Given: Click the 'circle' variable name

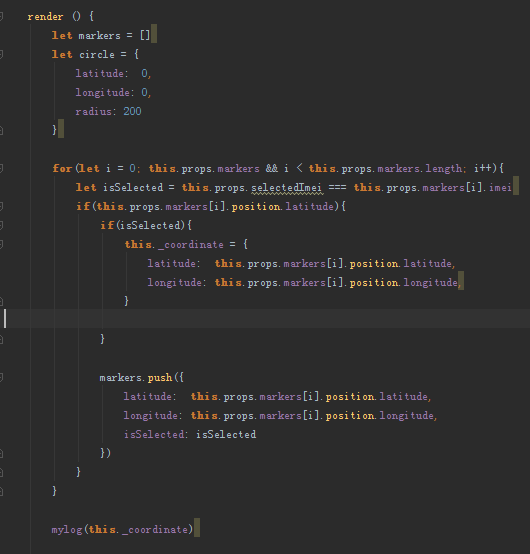Looking at the screenshot, I should (97, 54).
